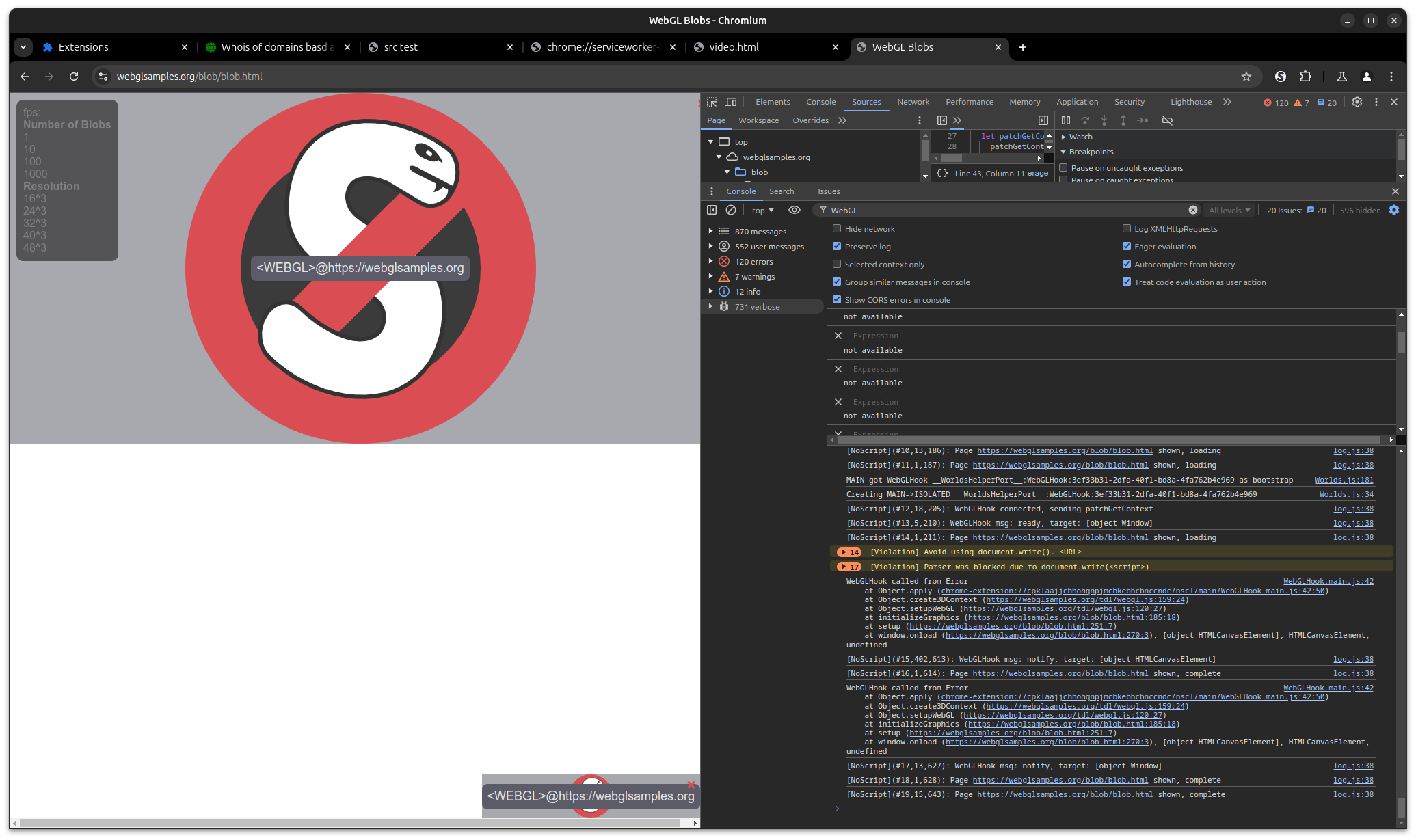Click the source editor horizontal scrollbar

pos(952,158)
